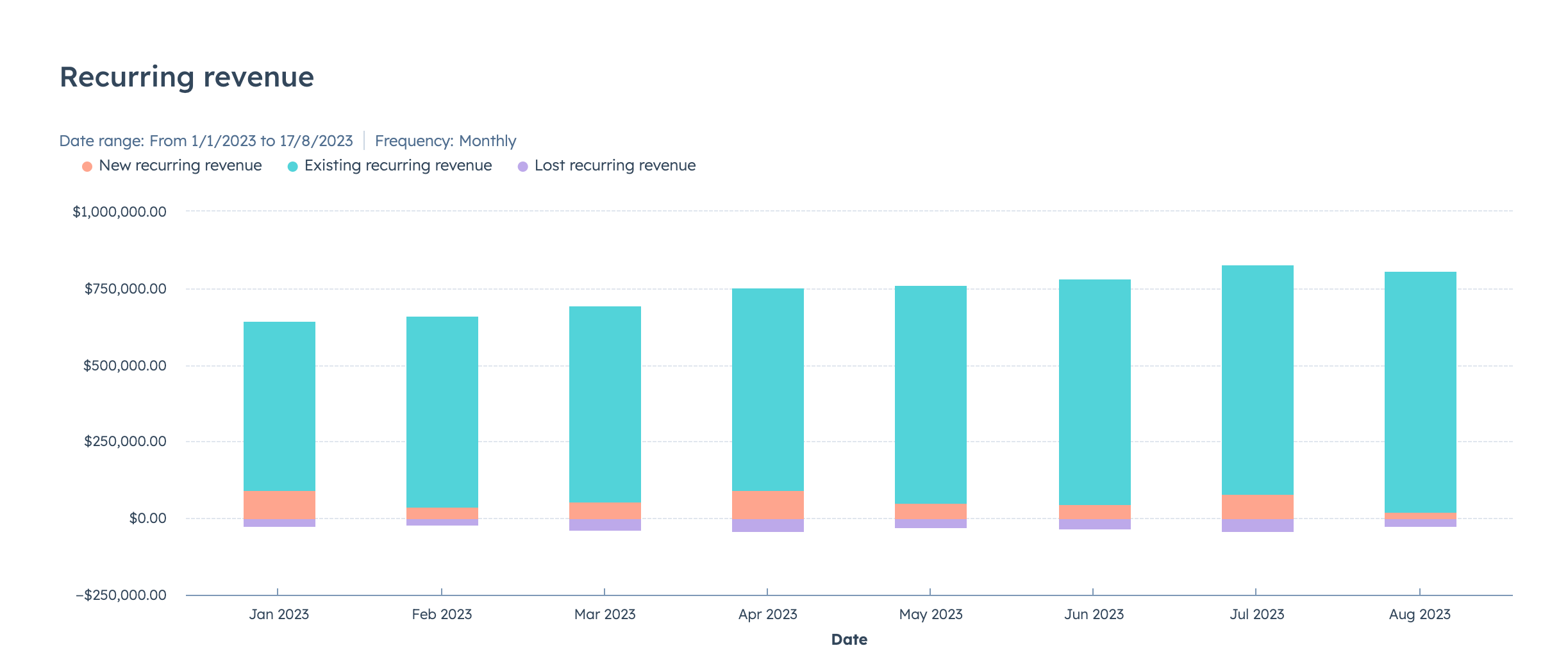Select the Jul 2023 existing revenue teal bar
This screenshot has width=1568, height=664.
pos(1258,380)
